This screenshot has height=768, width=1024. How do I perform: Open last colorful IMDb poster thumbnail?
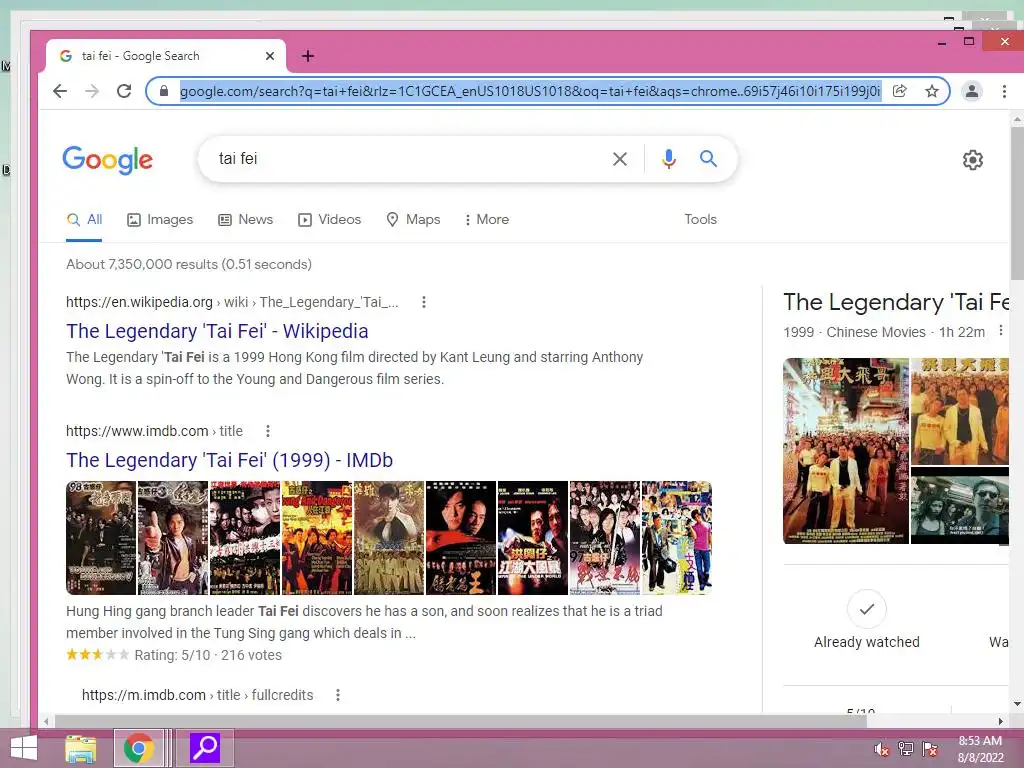[677, 538]
